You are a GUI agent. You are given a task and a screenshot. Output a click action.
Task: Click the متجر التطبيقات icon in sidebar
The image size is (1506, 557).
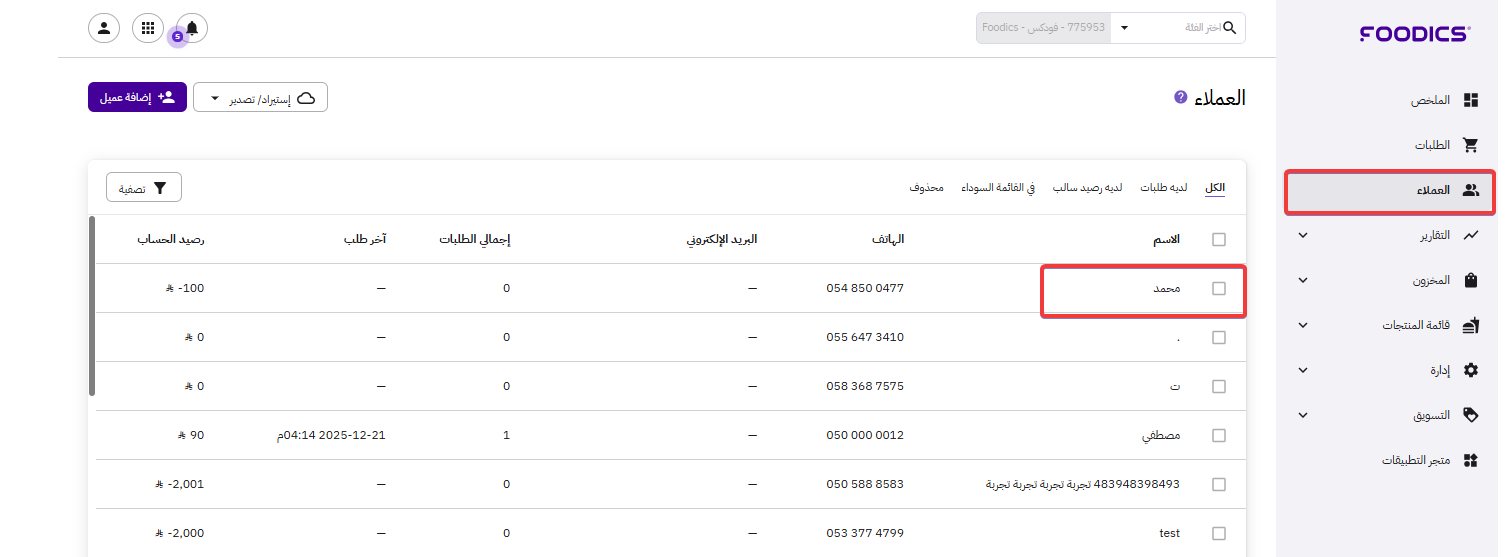coord(1470,460)
